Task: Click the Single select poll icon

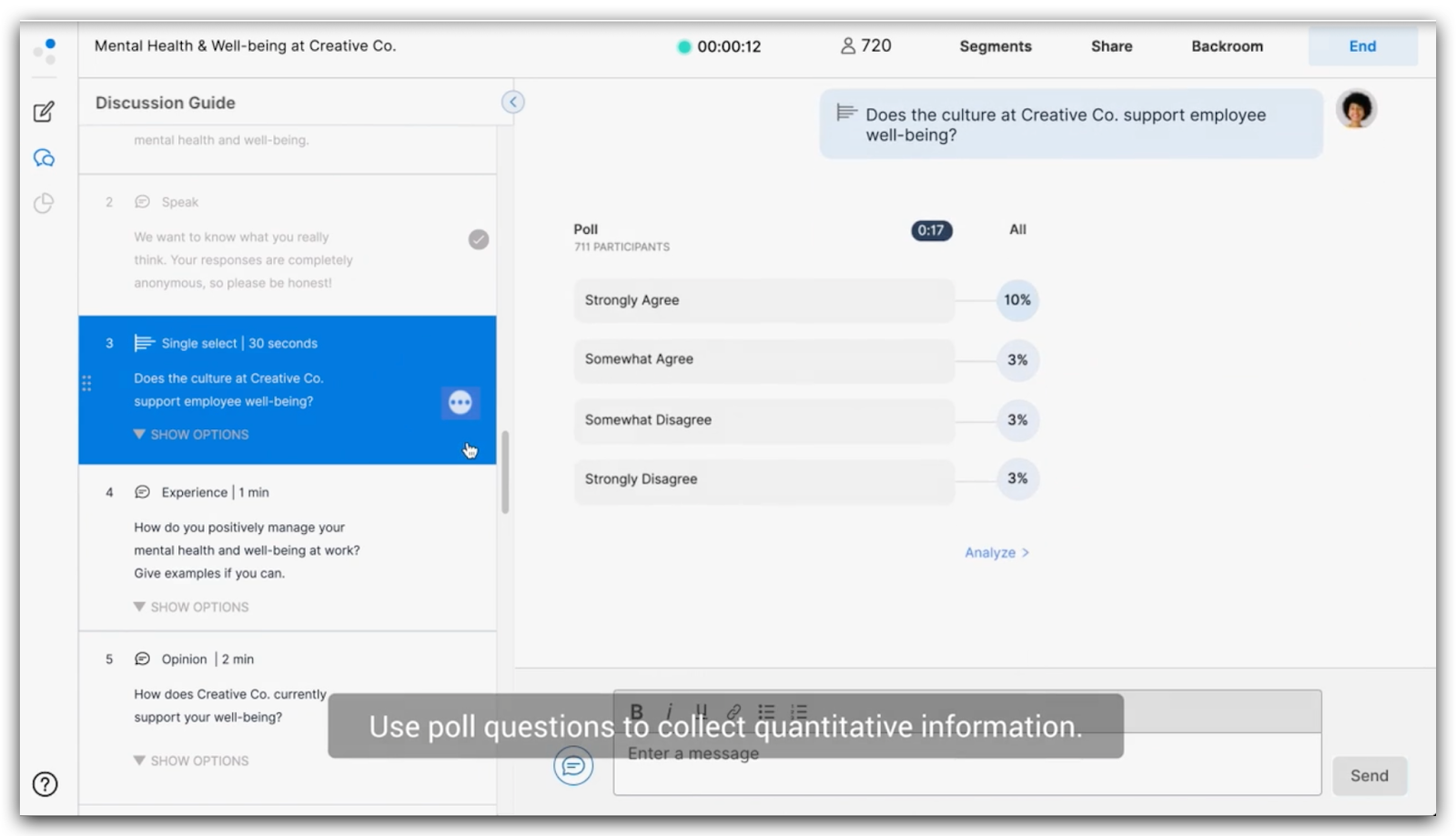Action: [x=144, y=343]
